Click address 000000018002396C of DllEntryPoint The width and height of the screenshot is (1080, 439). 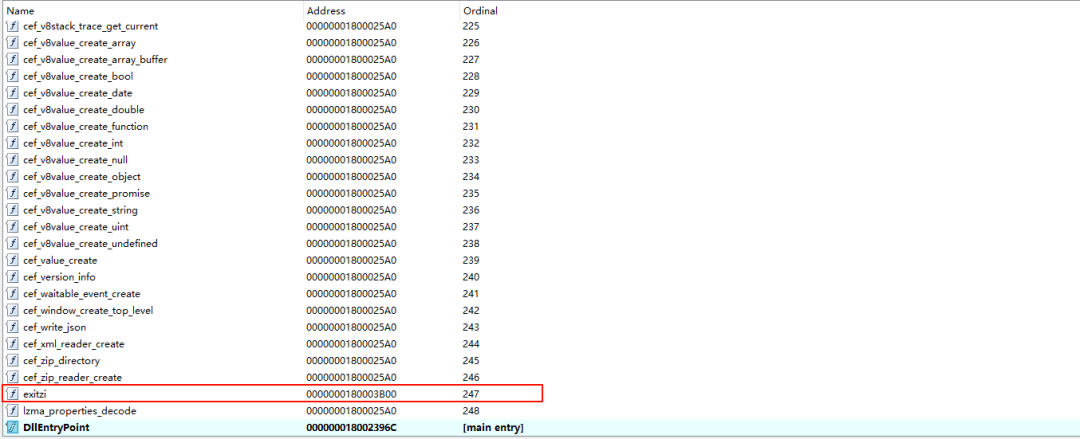[x=351, y=427]
